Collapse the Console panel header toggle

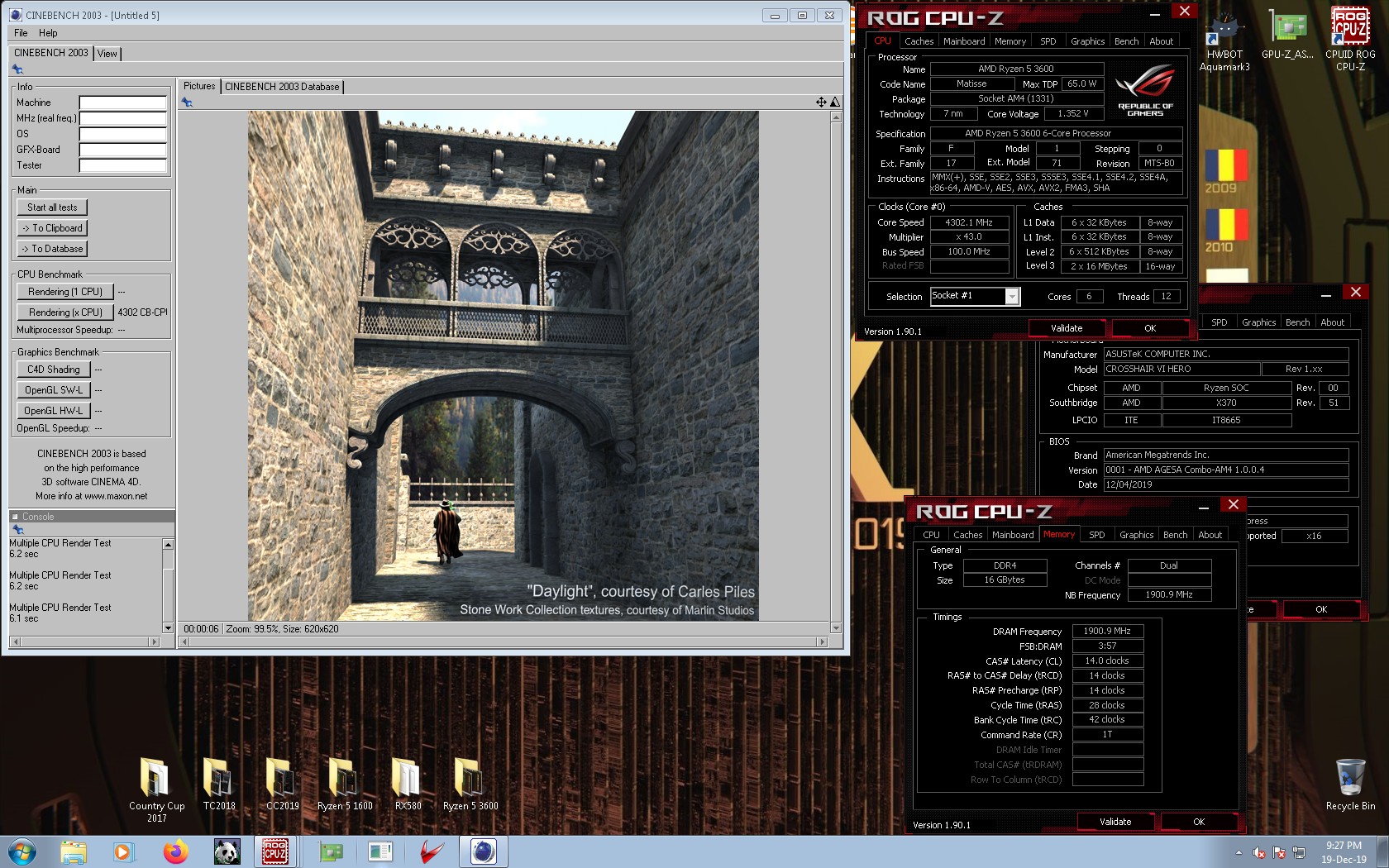pos(15,517)
